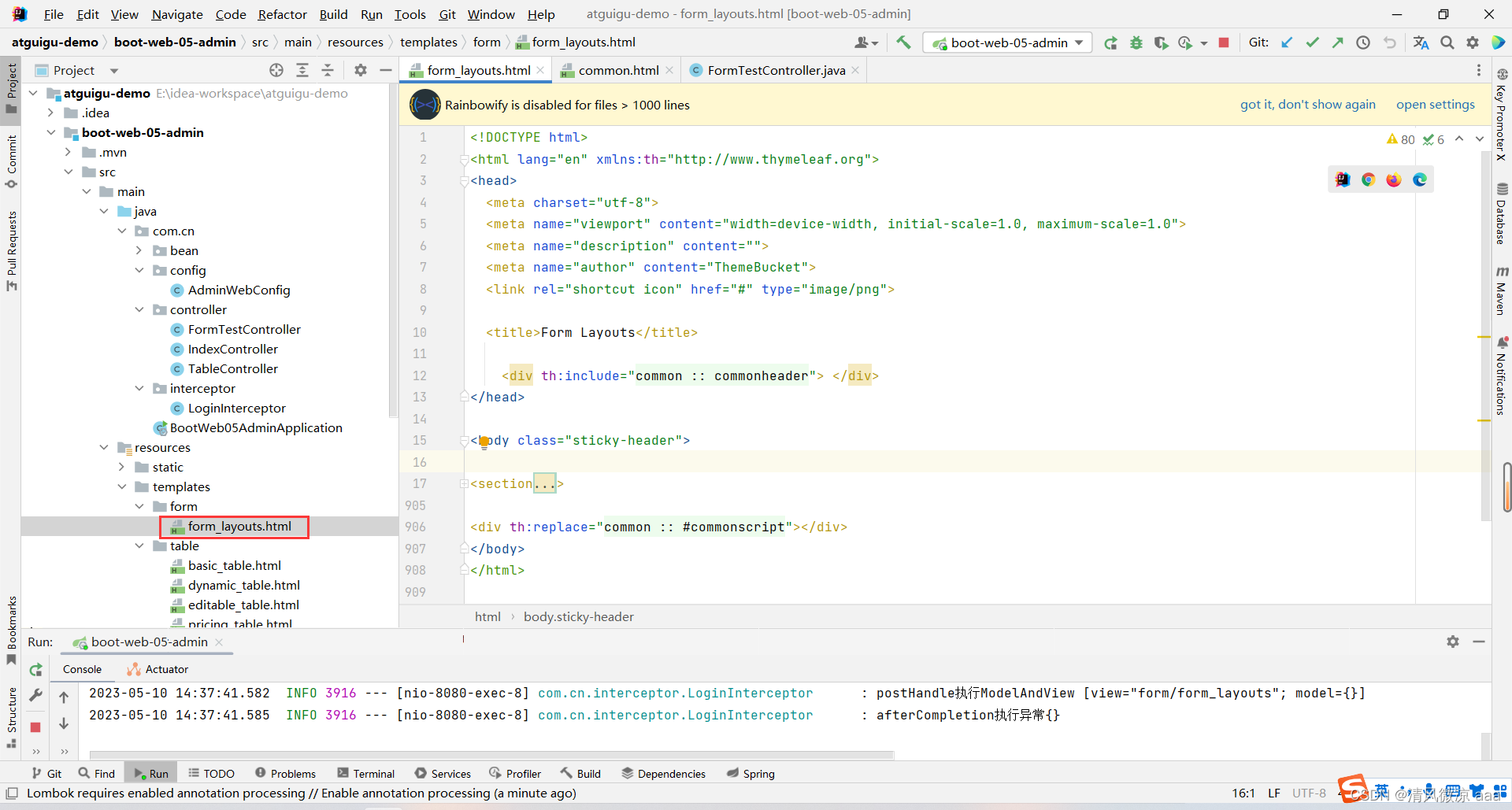Update project with Git blue arrow
Viewport: 1512px width, 810px height.
tap(1287, 43)
